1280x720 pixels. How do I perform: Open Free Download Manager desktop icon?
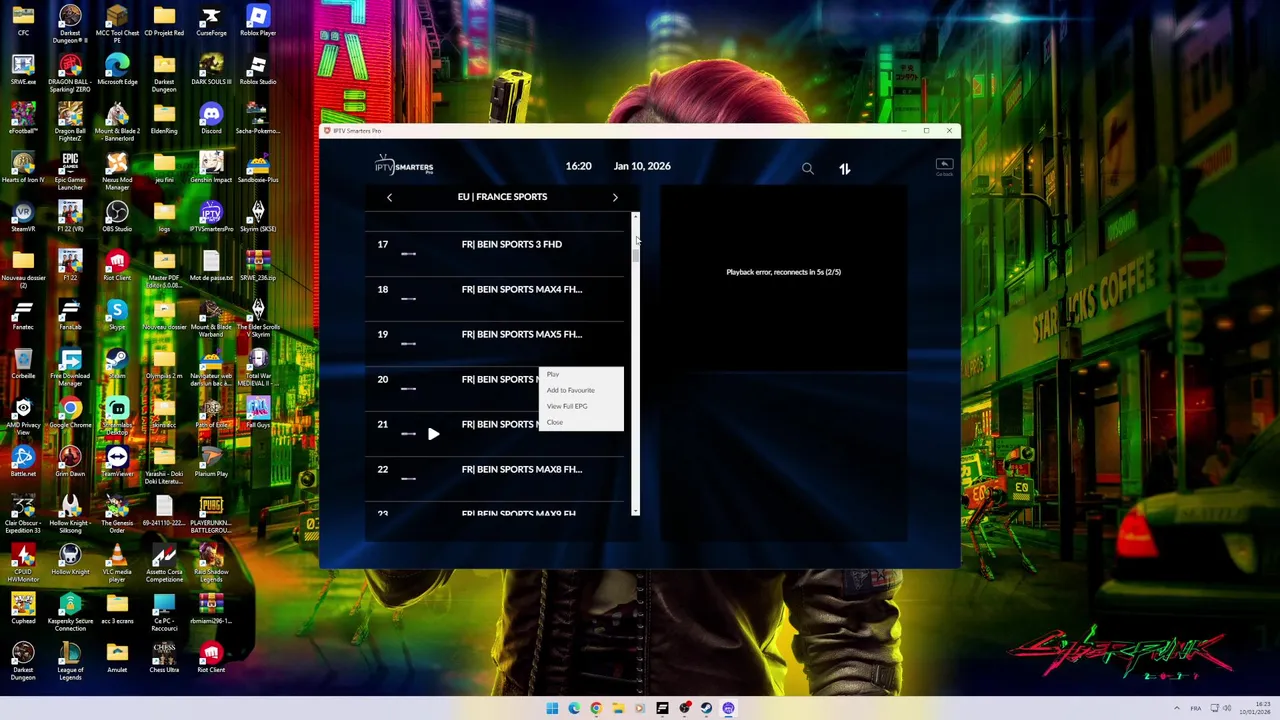click(x=70, y=367)
